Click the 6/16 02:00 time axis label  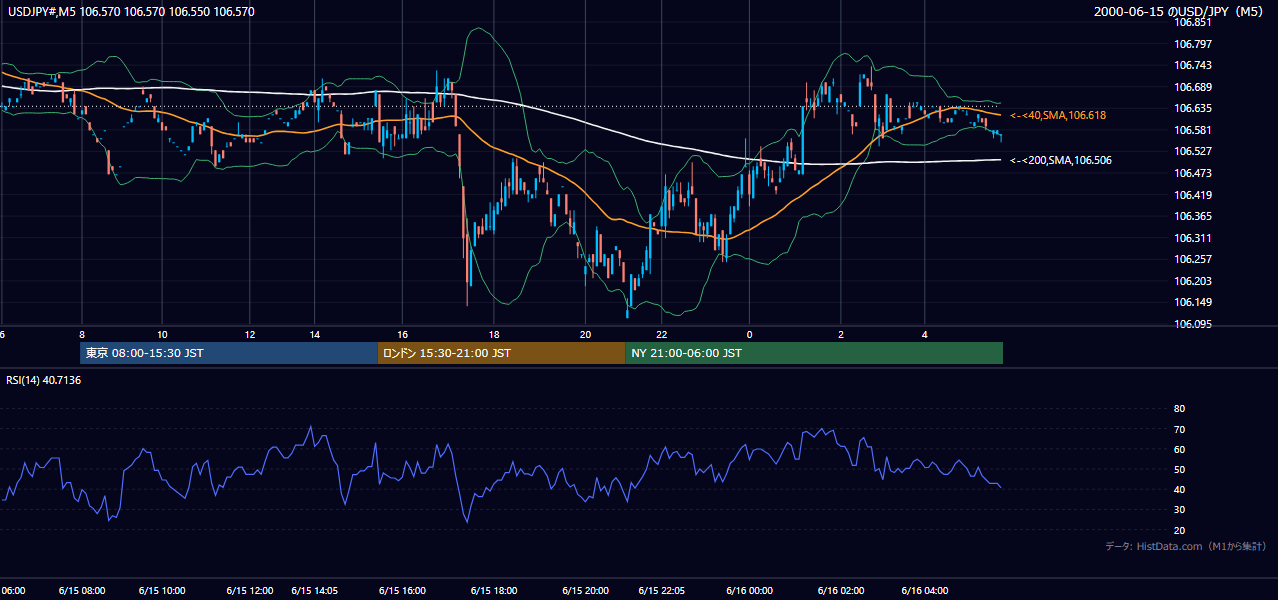point(841,590)
